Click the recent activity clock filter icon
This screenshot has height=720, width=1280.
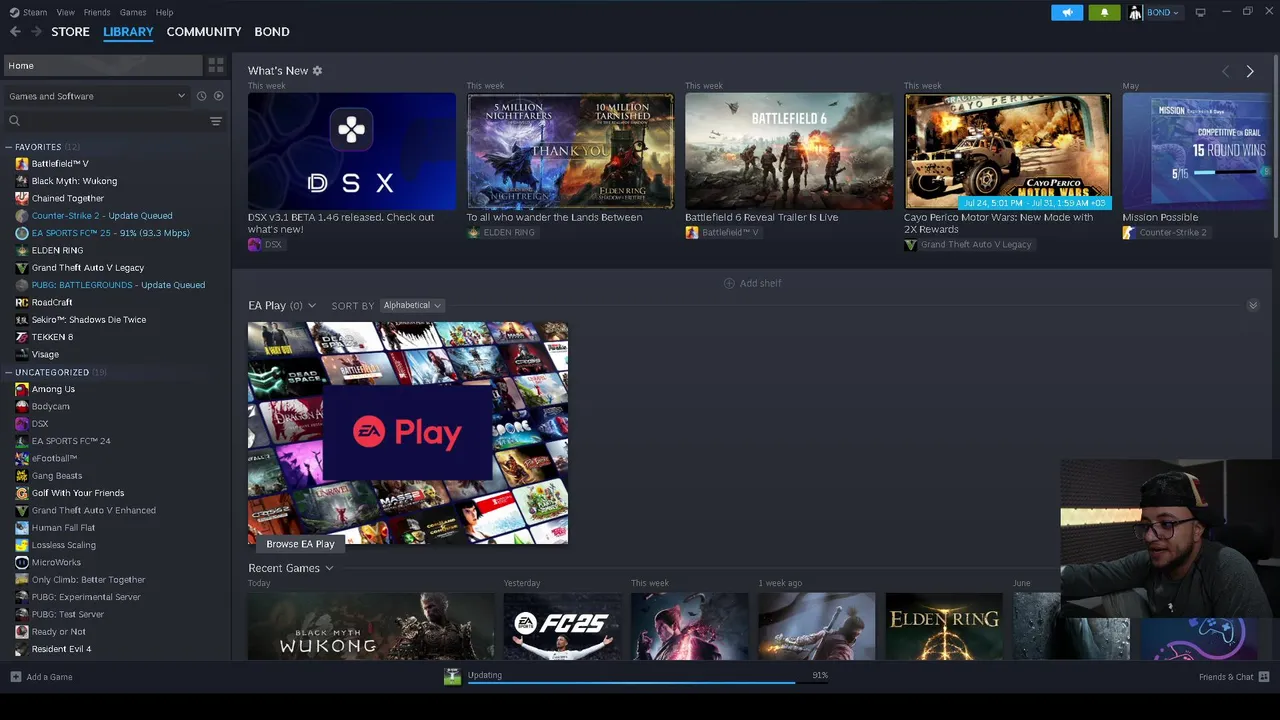pos(201,96)
